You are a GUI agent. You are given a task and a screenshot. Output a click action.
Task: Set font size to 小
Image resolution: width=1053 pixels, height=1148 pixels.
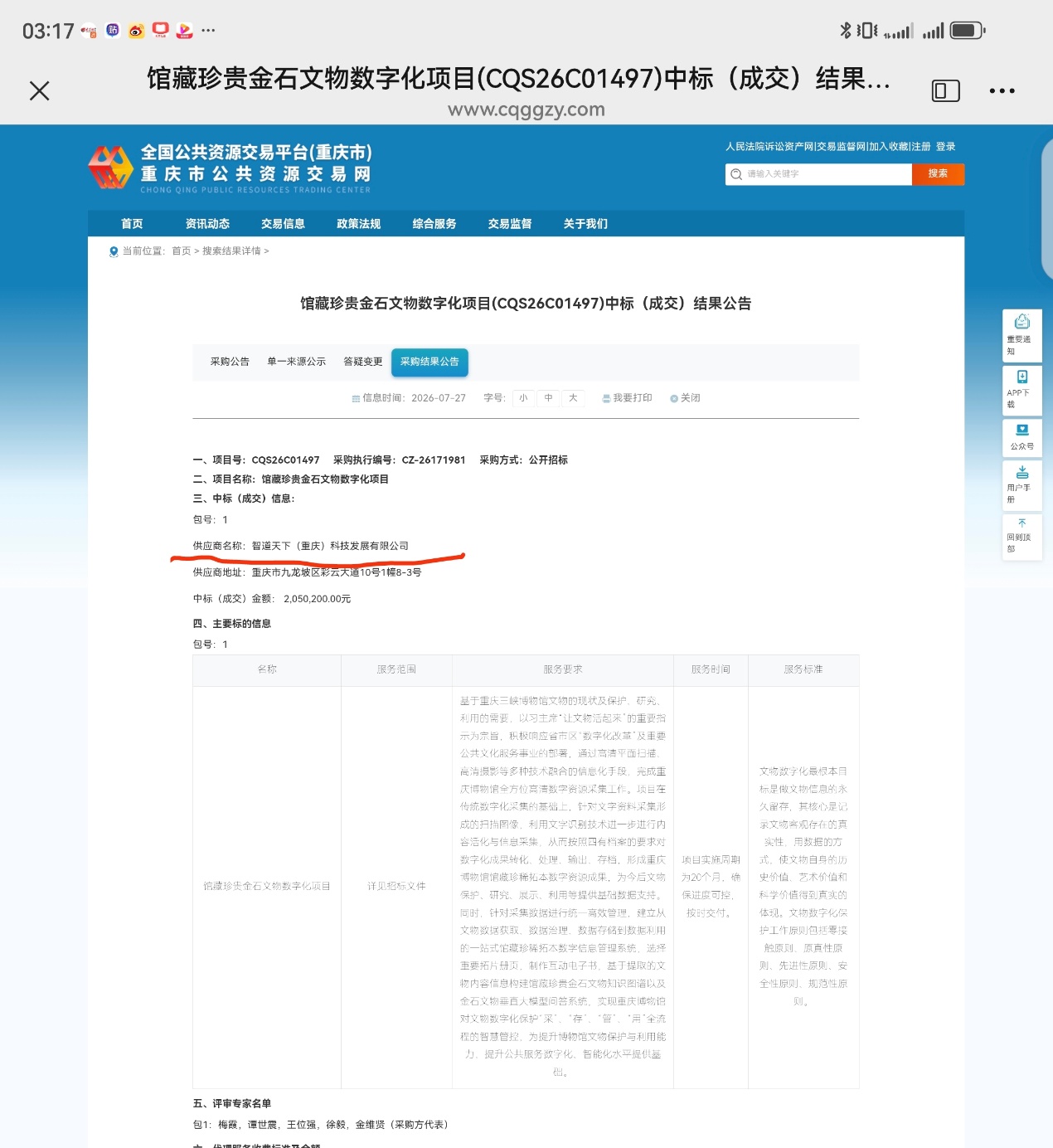523,398
